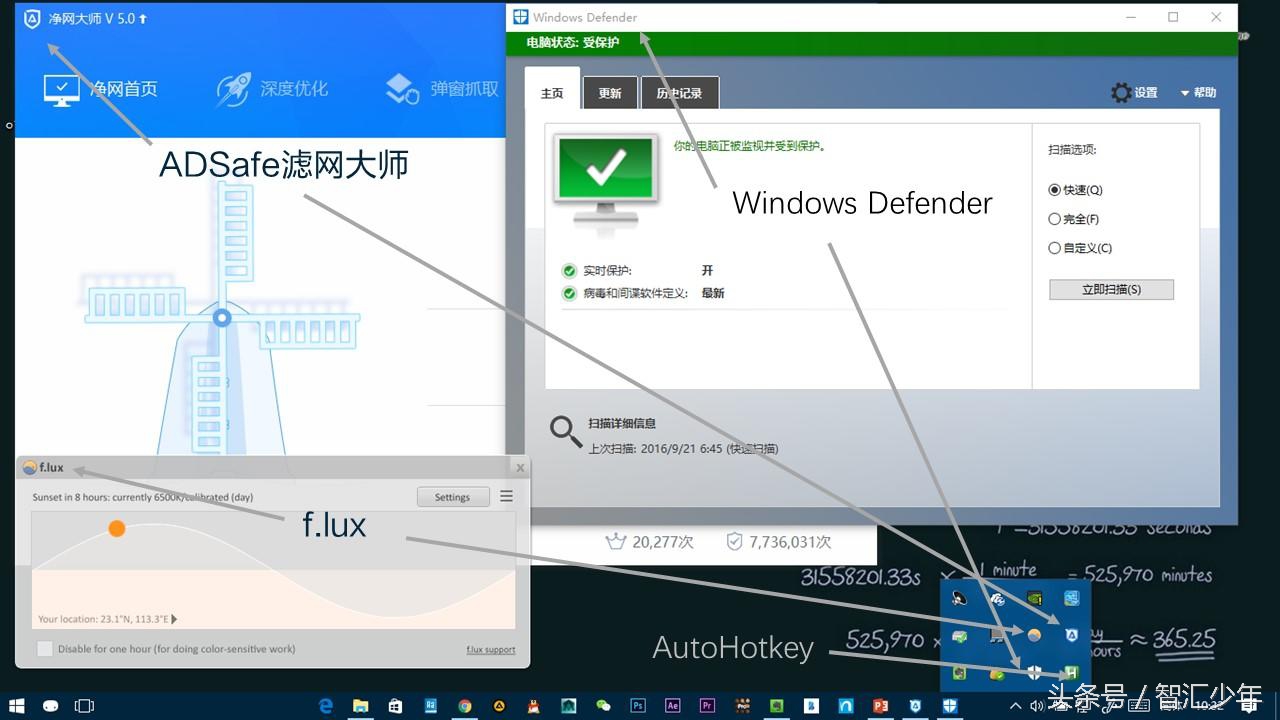Click the AutoHotkey green H tray icon

[x=1071, y=673]
